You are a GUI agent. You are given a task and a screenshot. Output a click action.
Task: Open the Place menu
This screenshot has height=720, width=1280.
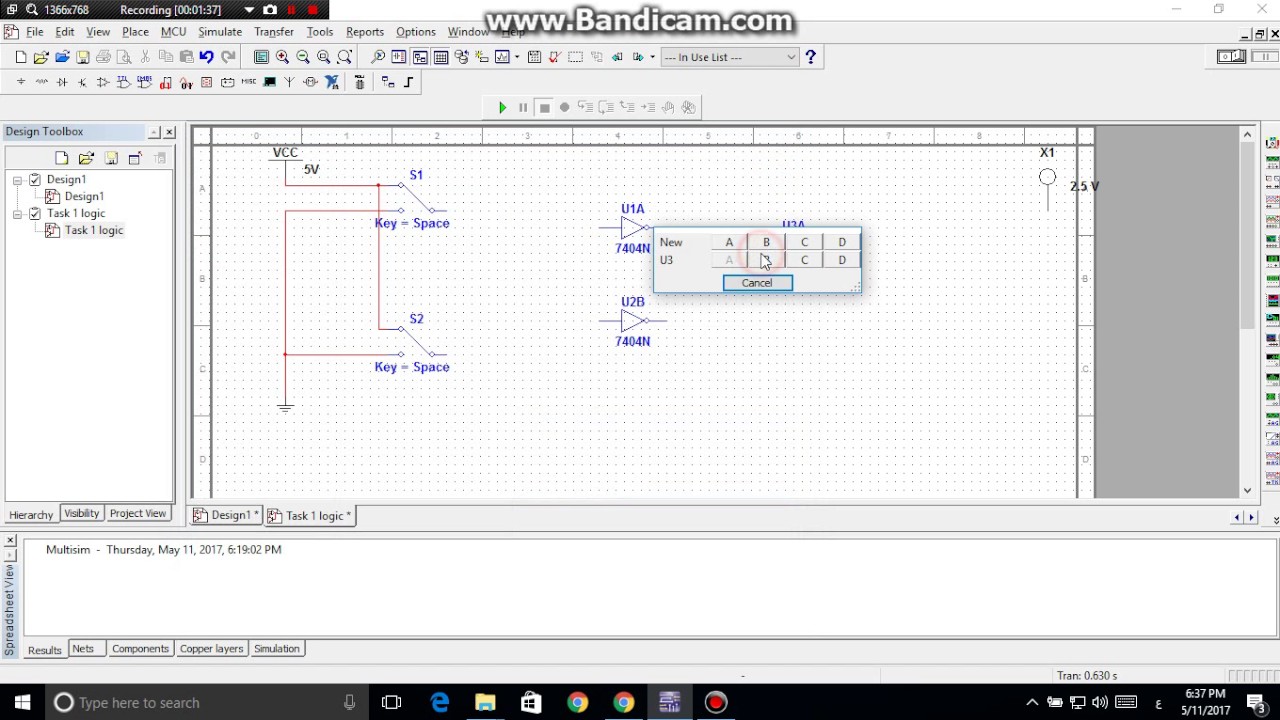135,32
